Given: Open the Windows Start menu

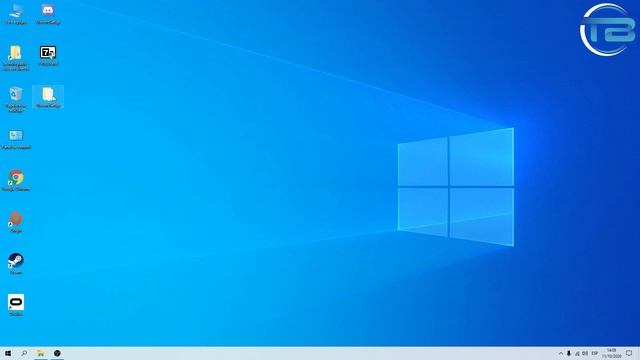Looking at the screenshot, I should (8, 353).
